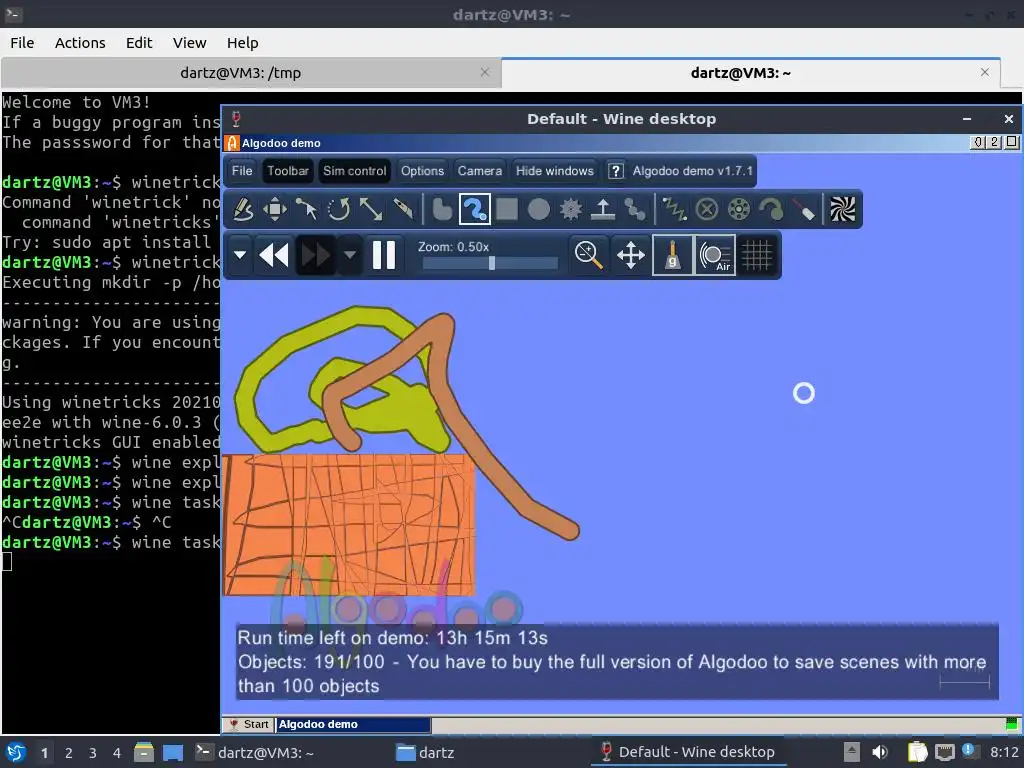Toggle gravity on or off

[x=672, y=255]
